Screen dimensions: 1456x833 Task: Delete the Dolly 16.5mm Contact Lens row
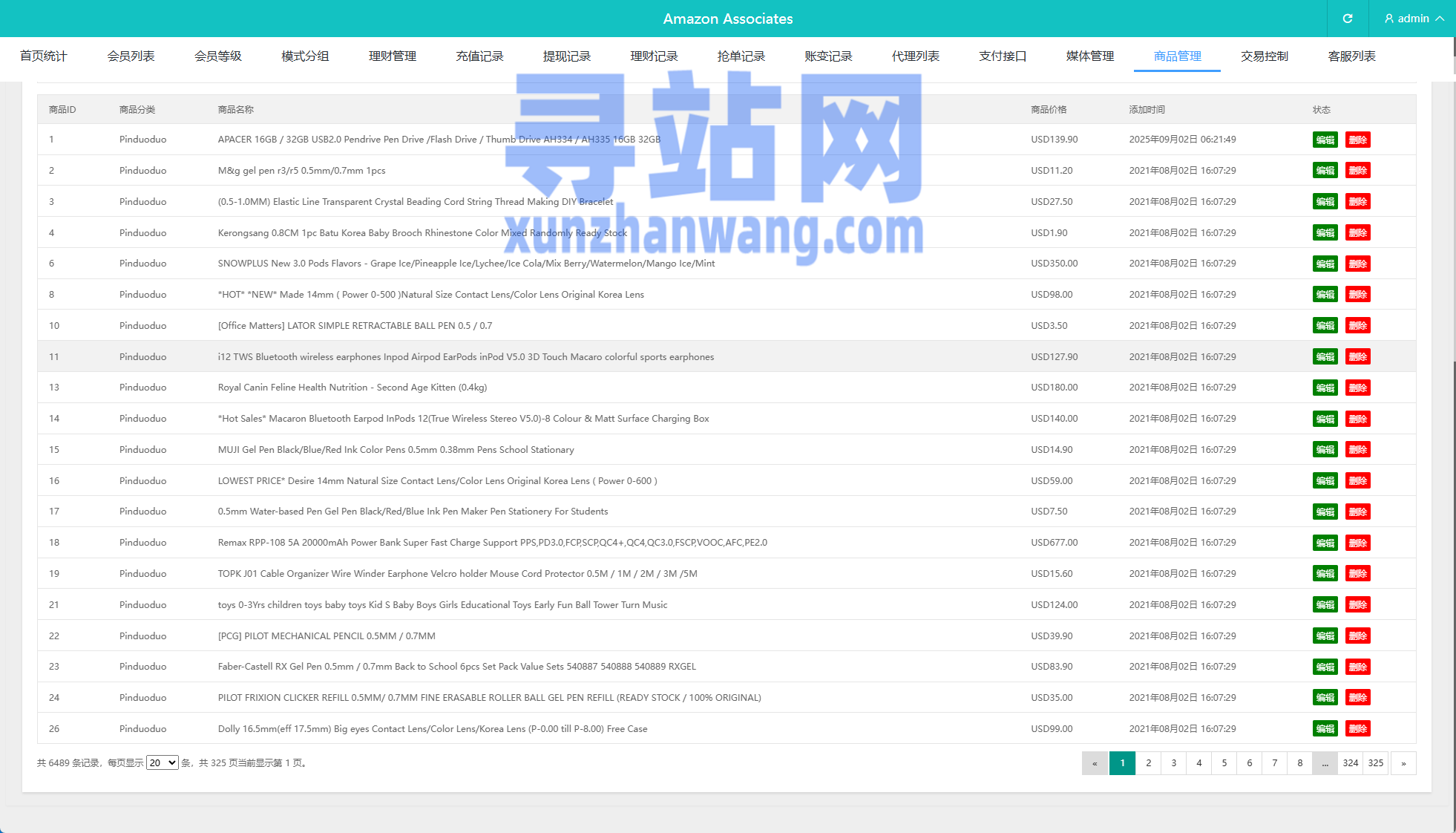click(1357, 729)
